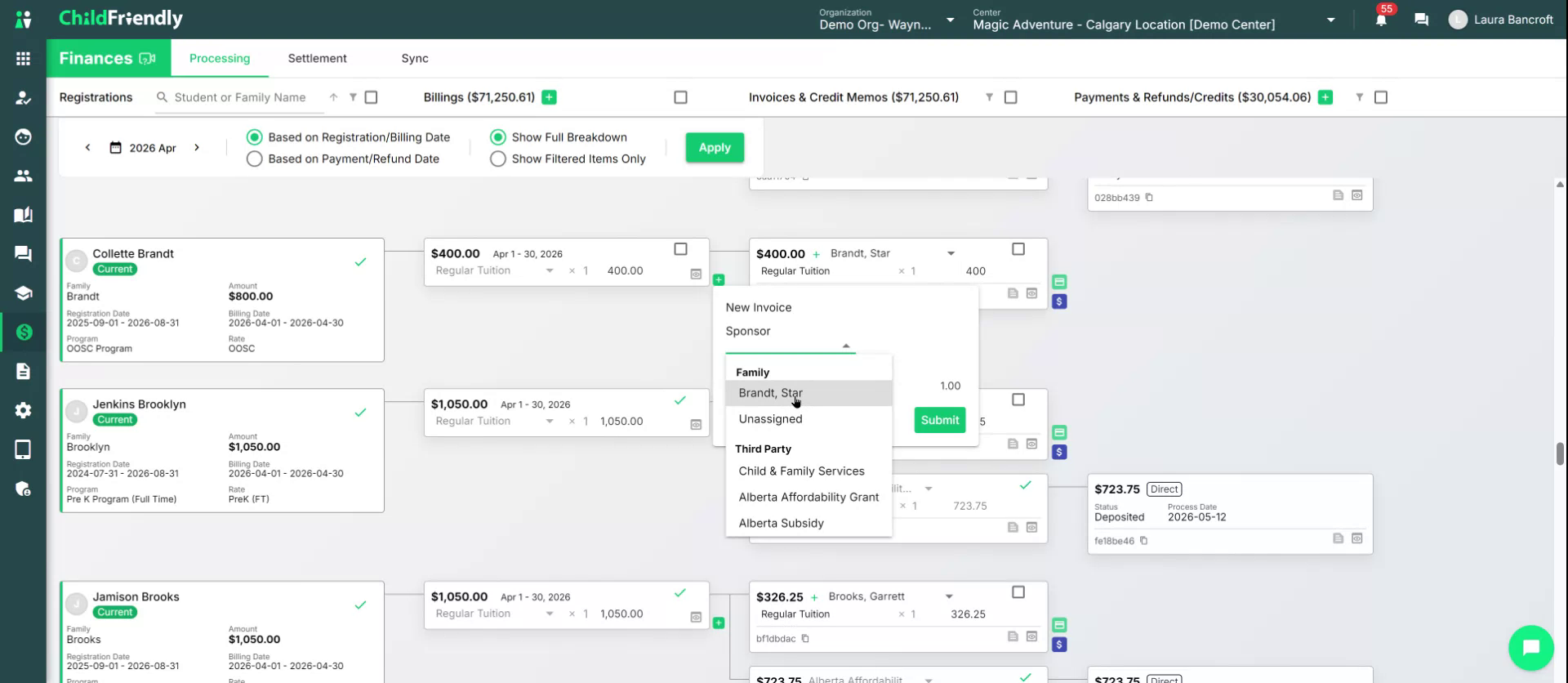
Task: Open the Brooks, Garrett sponsor dropdown
Action: click(949, 596)
